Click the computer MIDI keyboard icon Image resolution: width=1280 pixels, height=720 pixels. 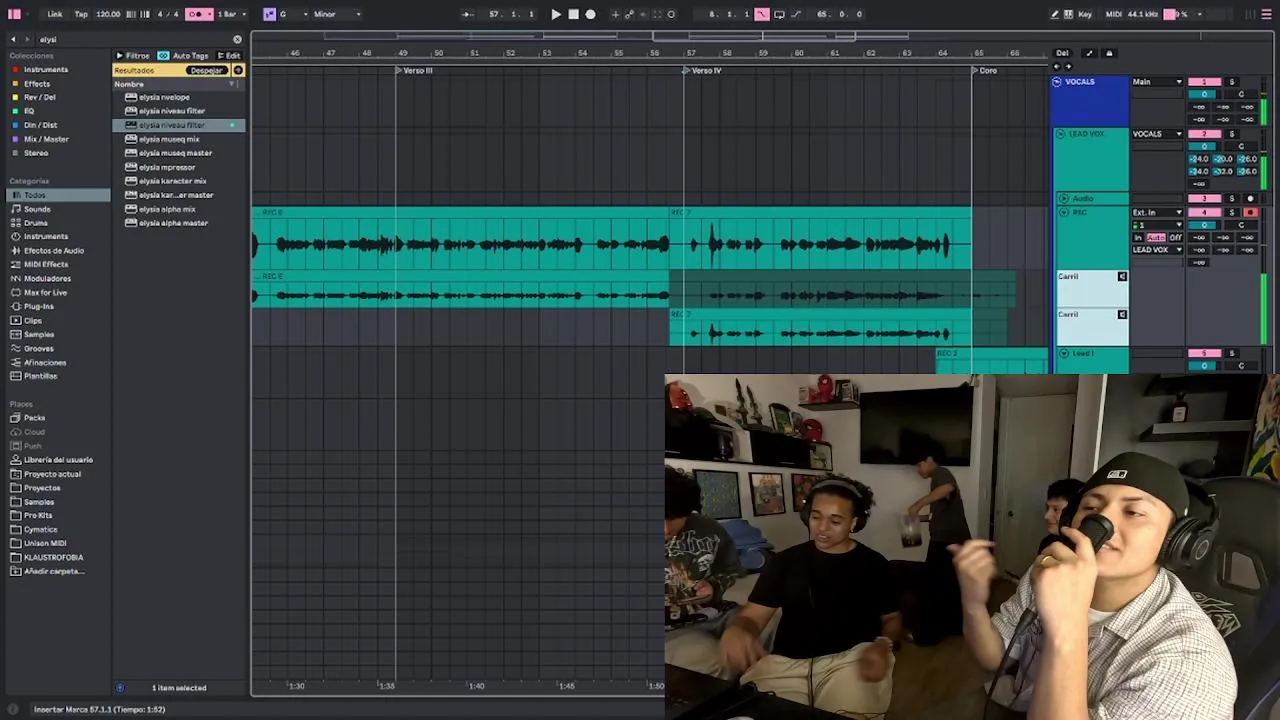coord(1069,14)
